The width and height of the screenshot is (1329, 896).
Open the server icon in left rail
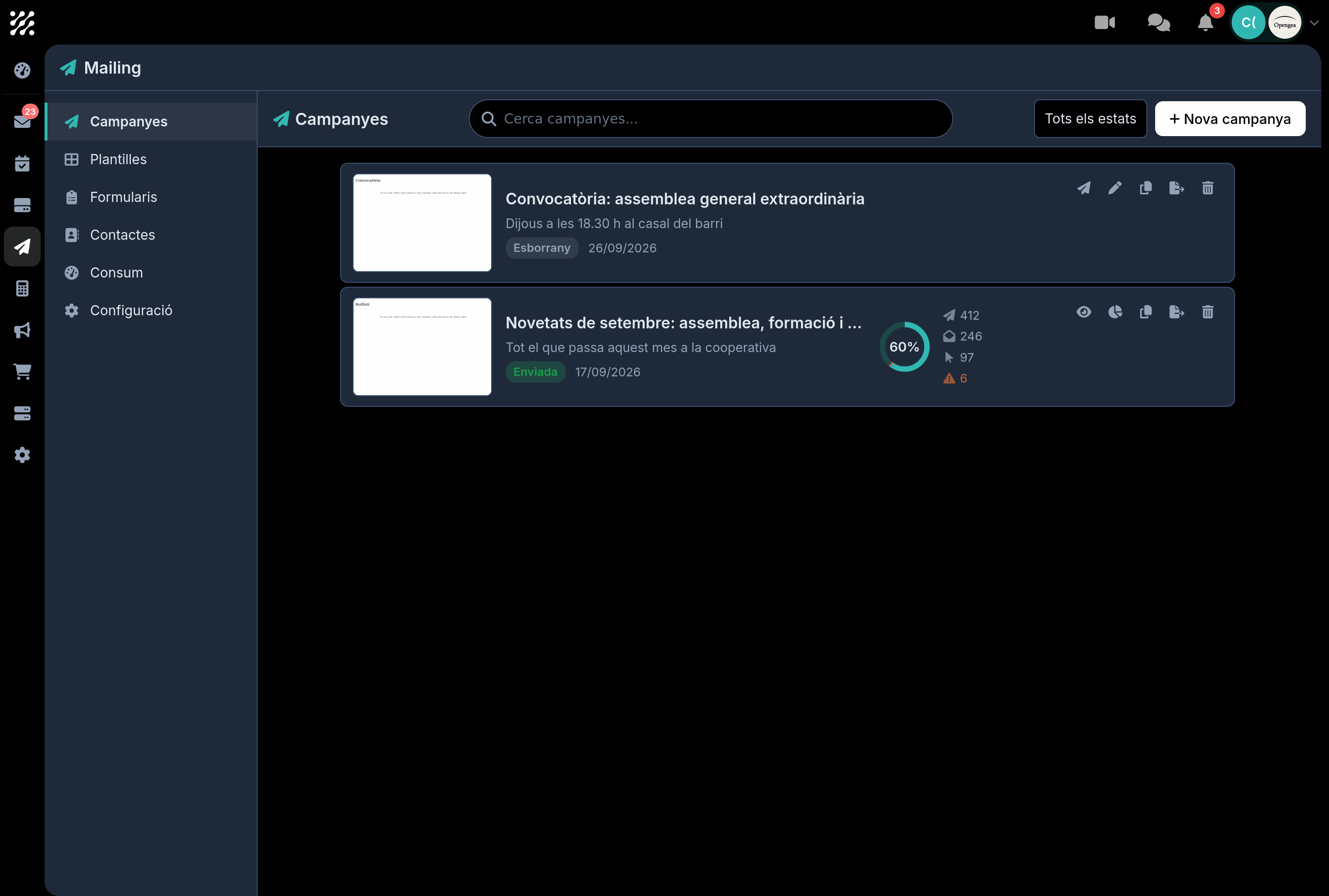pyautogui.click(x=22, y=413)
